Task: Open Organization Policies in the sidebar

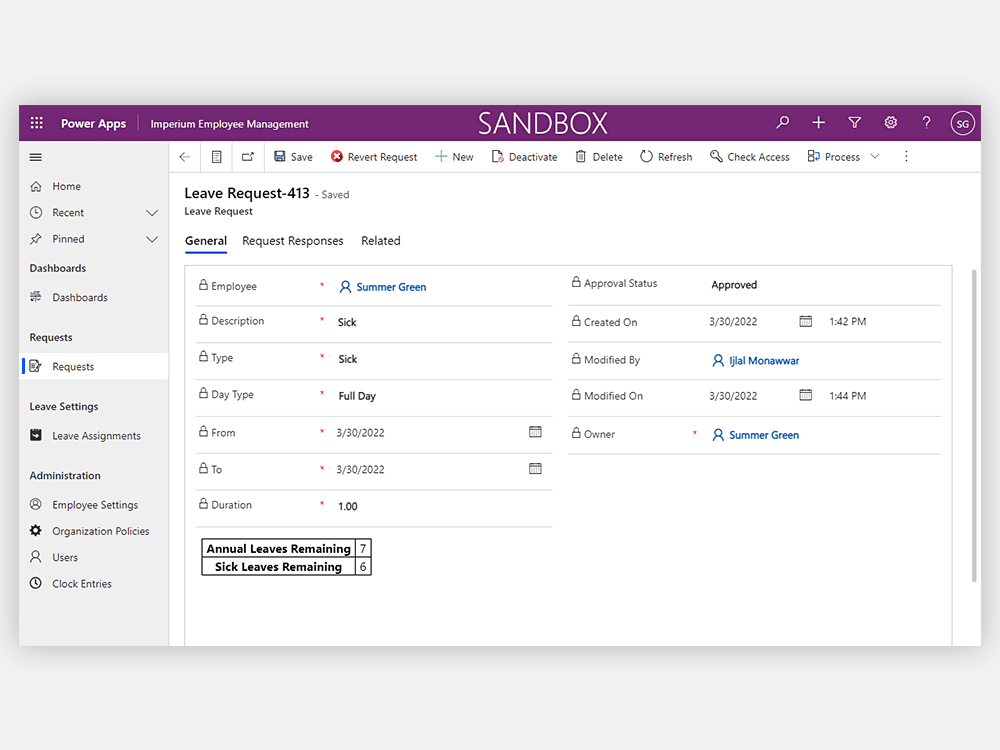Action: point(101,531)
